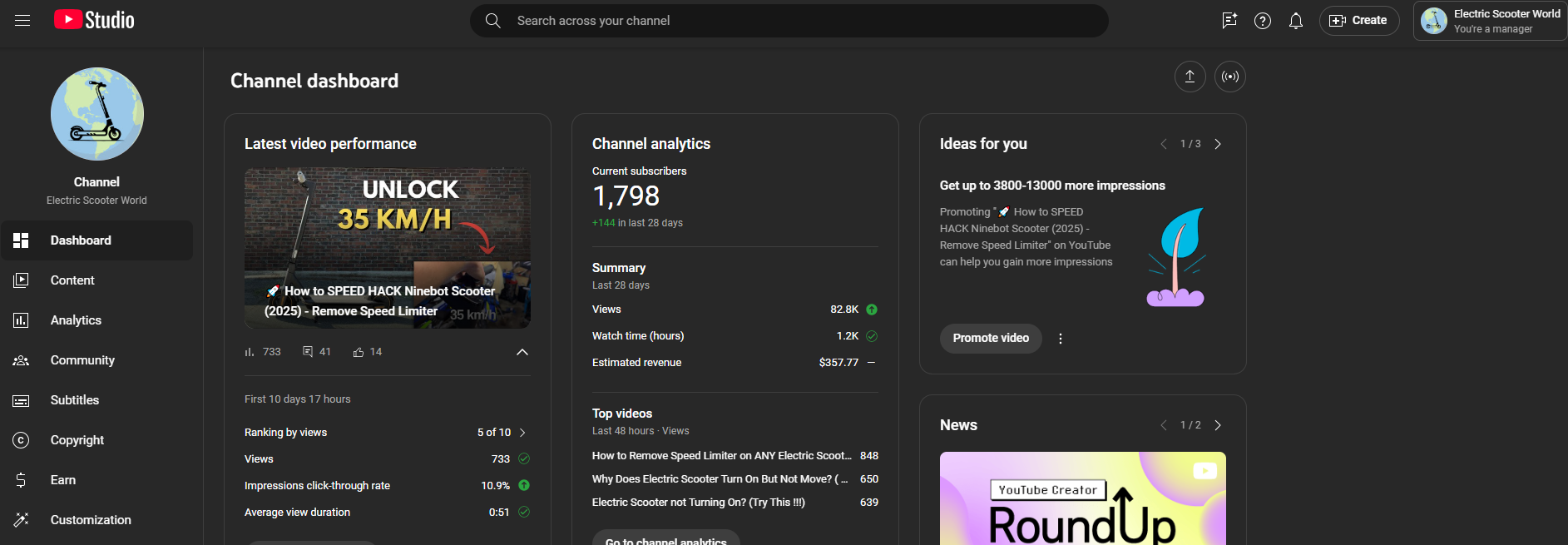Open the Subtitles sidebar item

(x=97, y=400)
